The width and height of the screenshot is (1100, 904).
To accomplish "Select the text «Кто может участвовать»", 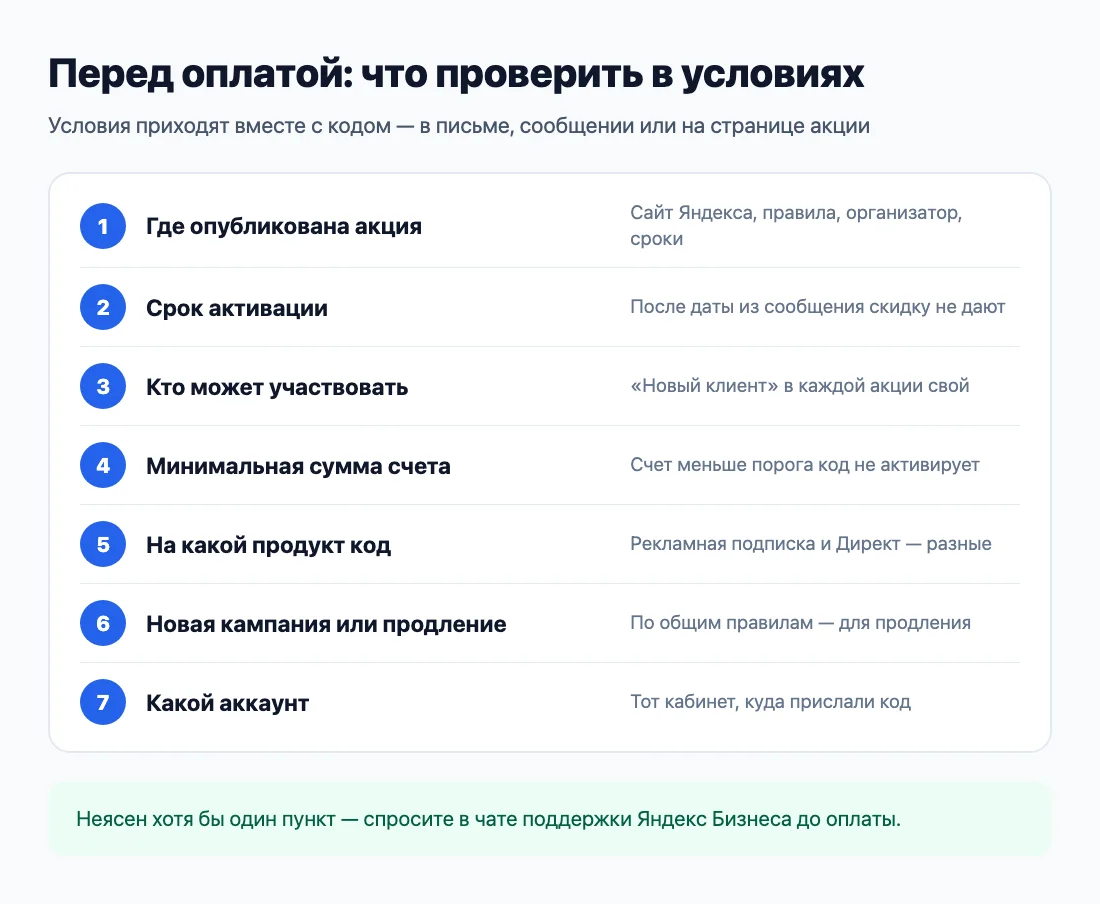I will tap(277, 387).
